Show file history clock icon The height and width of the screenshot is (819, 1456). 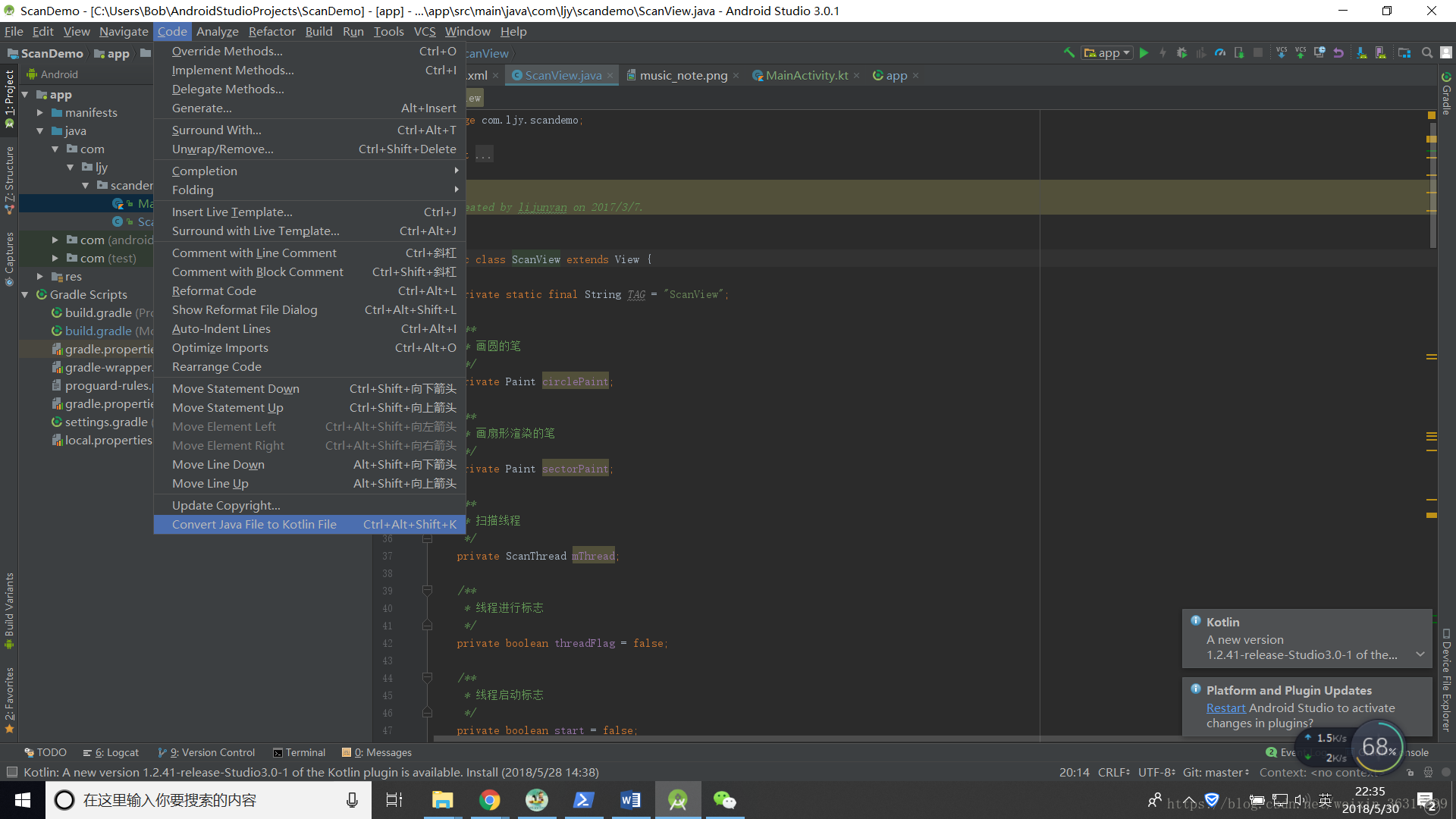[1319, 53]
